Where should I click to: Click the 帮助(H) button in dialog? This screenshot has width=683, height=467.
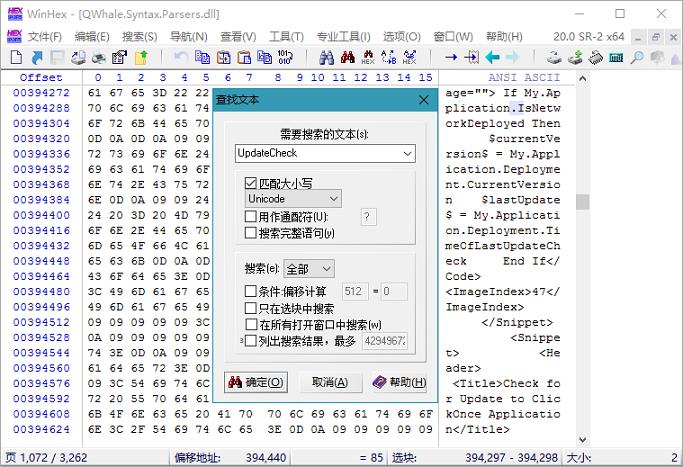pos(399,382)
